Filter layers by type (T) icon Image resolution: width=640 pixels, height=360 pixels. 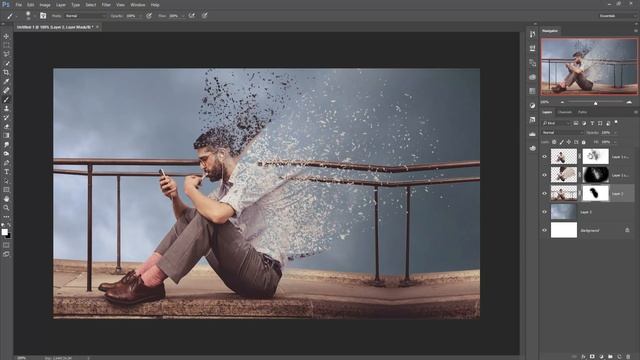pos(592,123)
